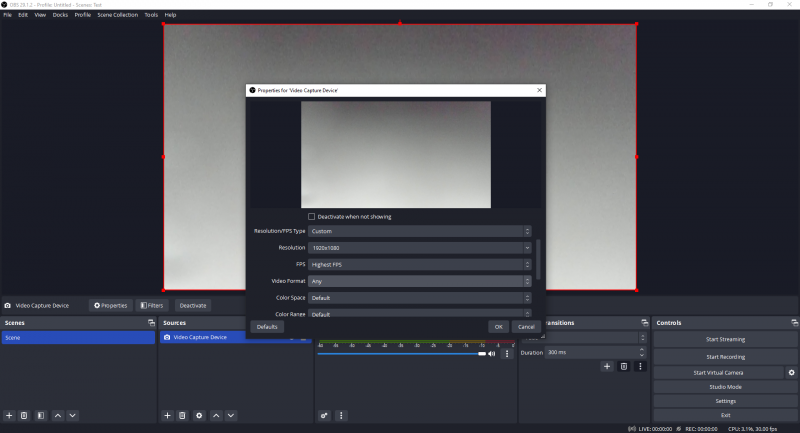Add a new scene with the plus icon

9,415
